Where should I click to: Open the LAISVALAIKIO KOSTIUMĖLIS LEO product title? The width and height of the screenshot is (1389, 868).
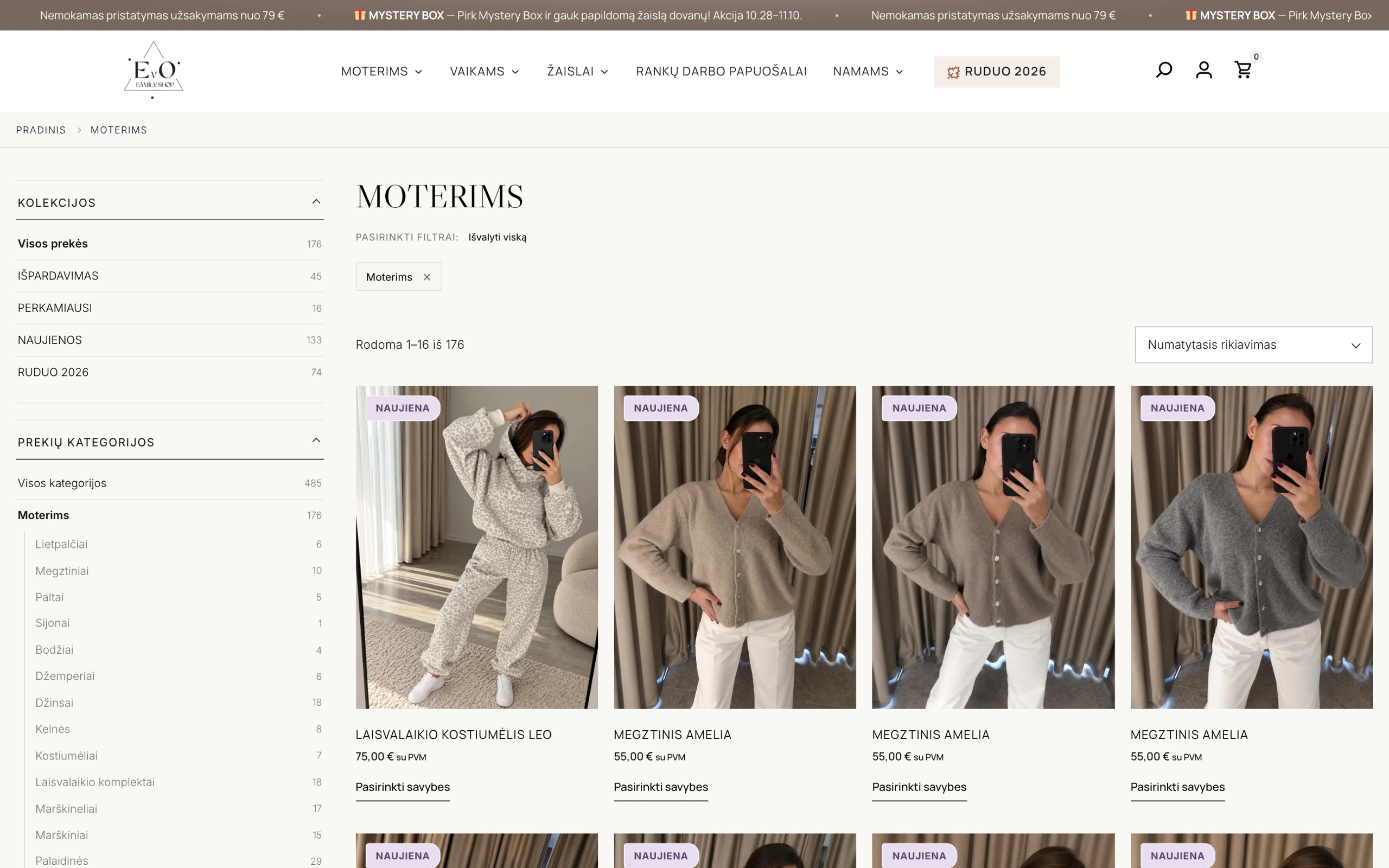click(x=454, y=735)
